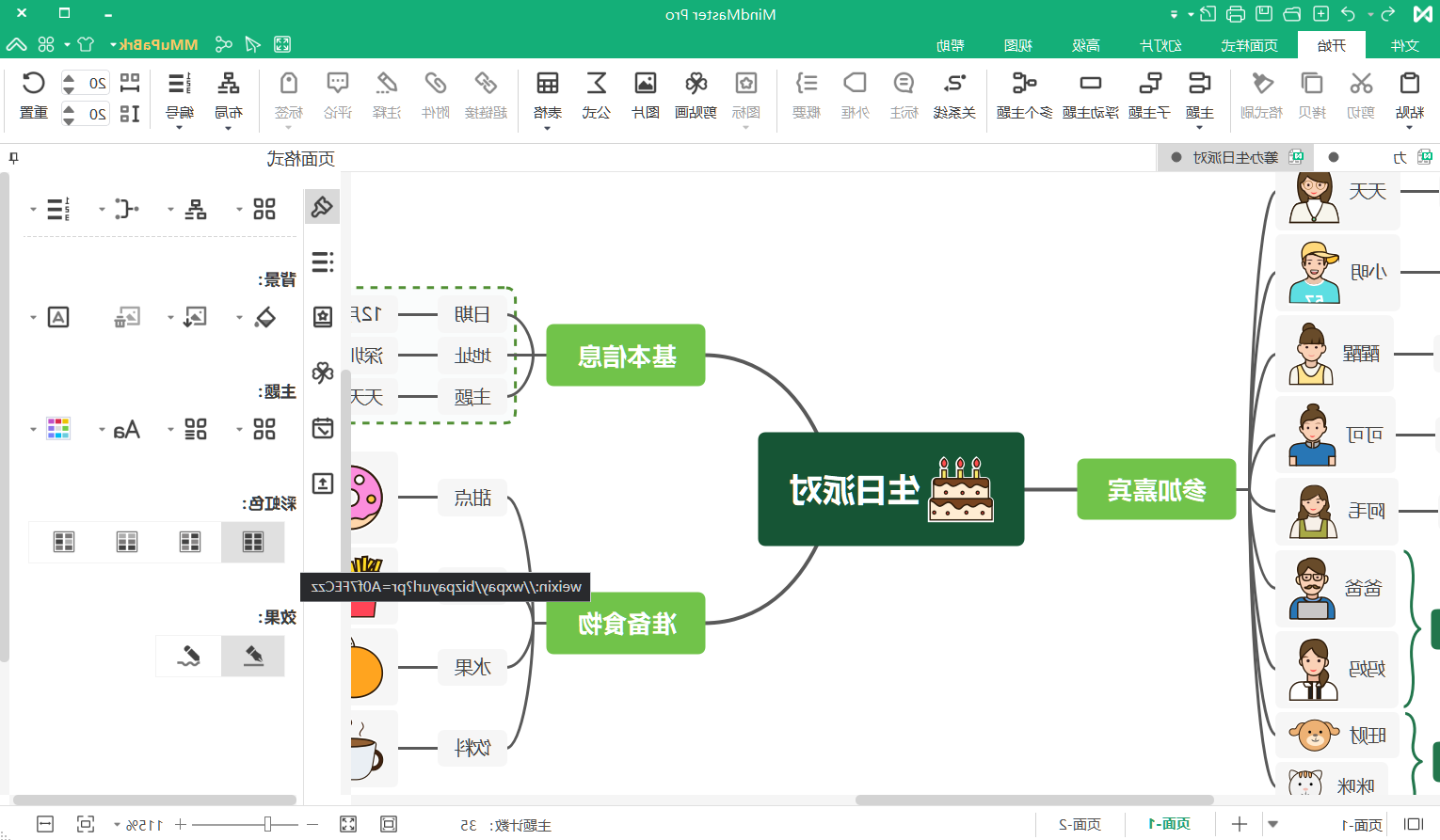Click the 注释 (Note) pencil icon

[386, 83]
